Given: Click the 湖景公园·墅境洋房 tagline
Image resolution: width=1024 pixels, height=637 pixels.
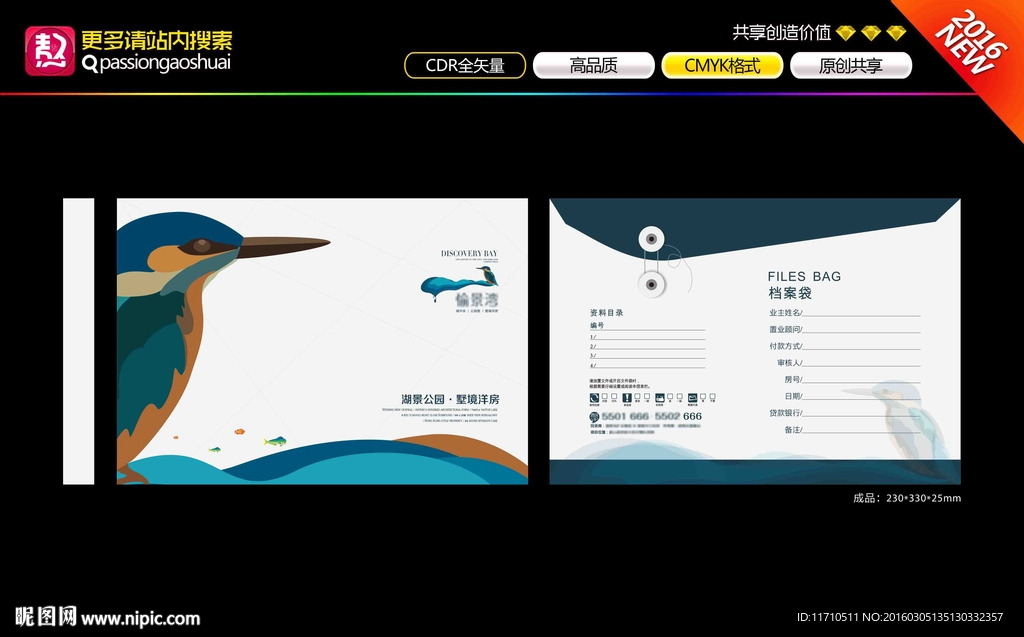Looking at the screenshot, I should tap(450, 399).
